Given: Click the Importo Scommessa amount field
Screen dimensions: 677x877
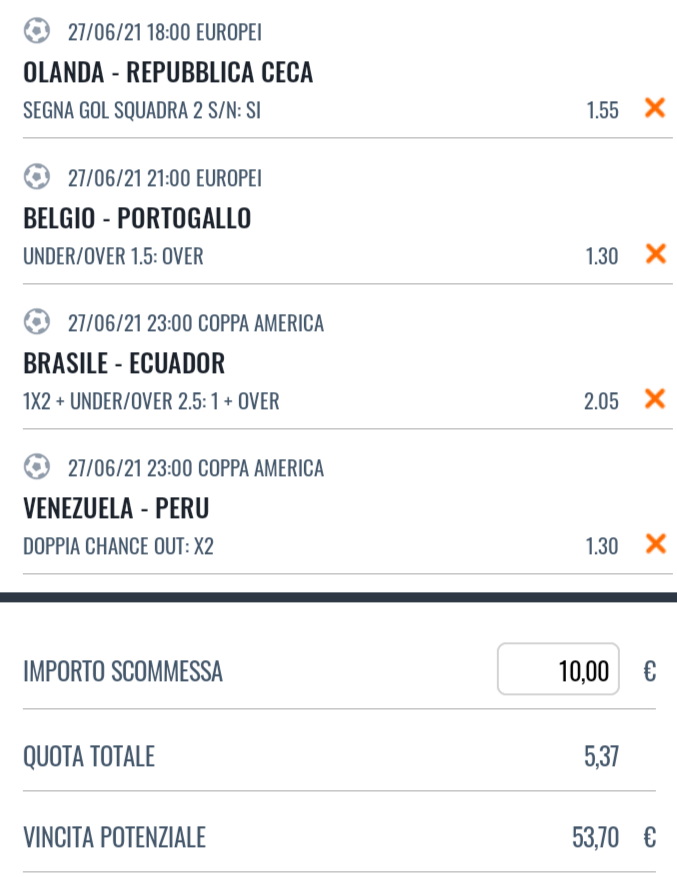Looking at the screenshot, I should click(x=558, y=669).
